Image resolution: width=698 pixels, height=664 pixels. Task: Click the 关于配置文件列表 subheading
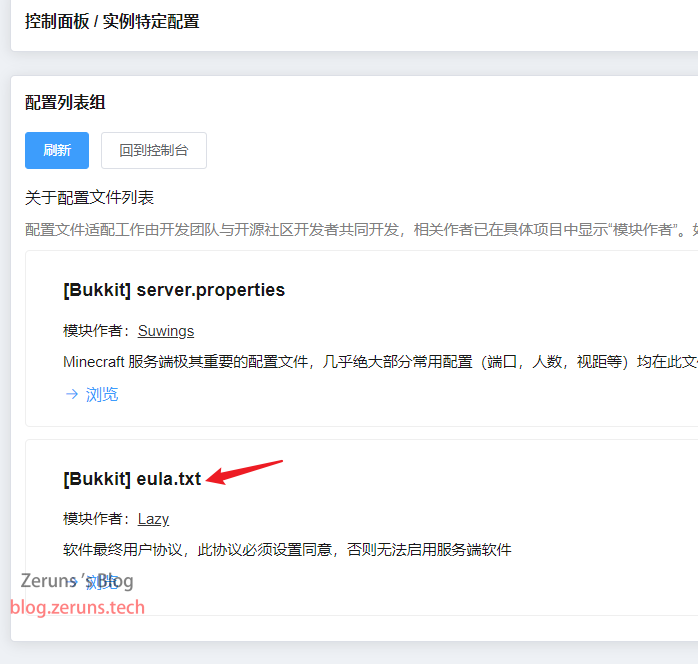89,198
